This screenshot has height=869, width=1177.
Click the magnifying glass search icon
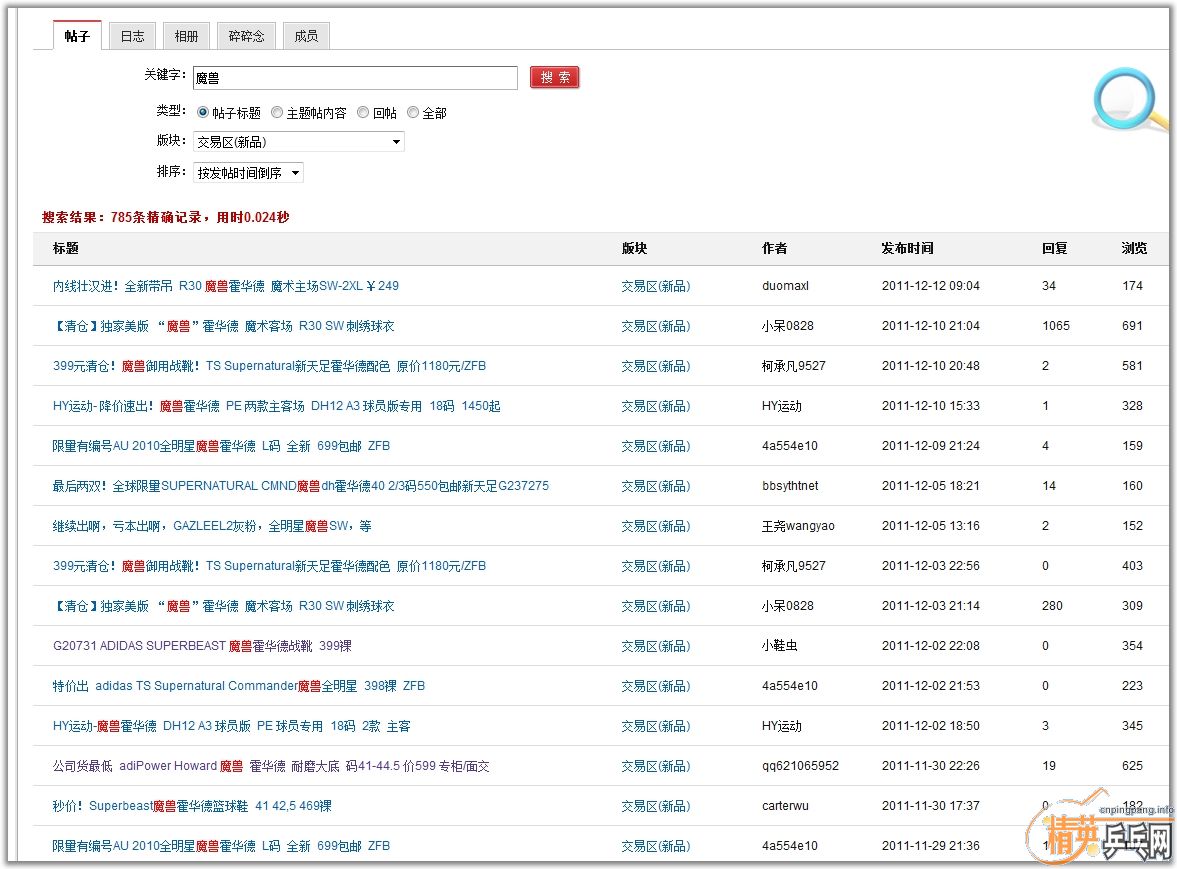click(1128, 101)
